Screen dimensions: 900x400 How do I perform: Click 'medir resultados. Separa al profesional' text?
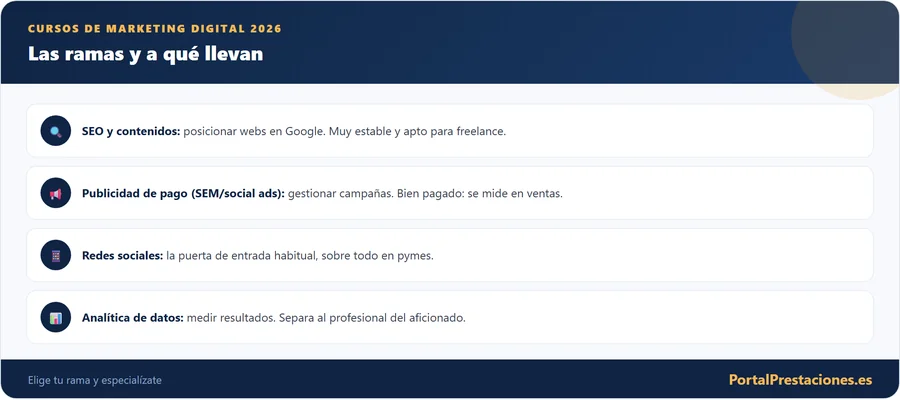click(286, 318)
